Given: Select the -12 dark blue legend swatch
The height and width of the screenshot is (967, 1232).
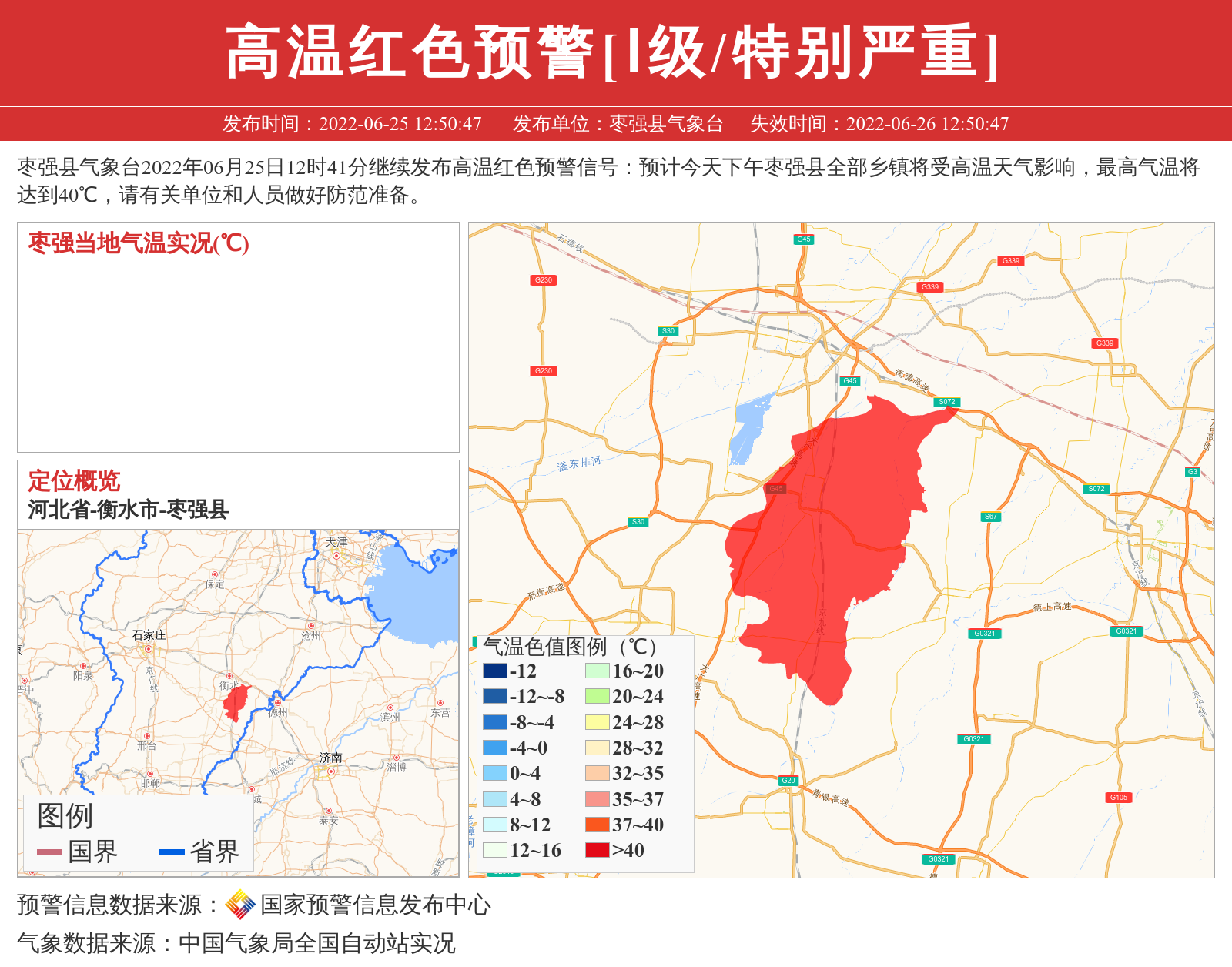Looking at the screenshot, I should point(494,671).
